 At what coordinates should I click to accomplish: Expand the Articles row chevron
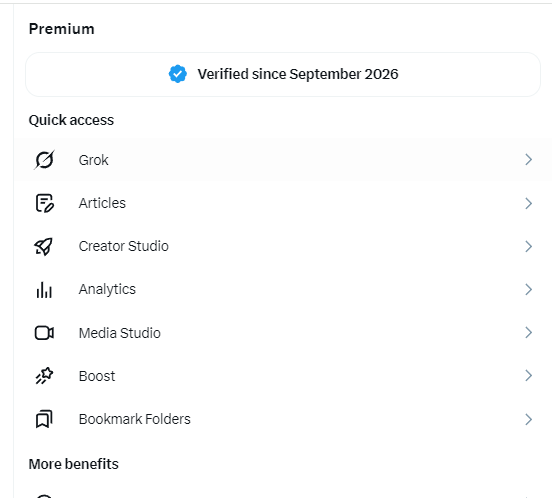[x=528, y=203]
